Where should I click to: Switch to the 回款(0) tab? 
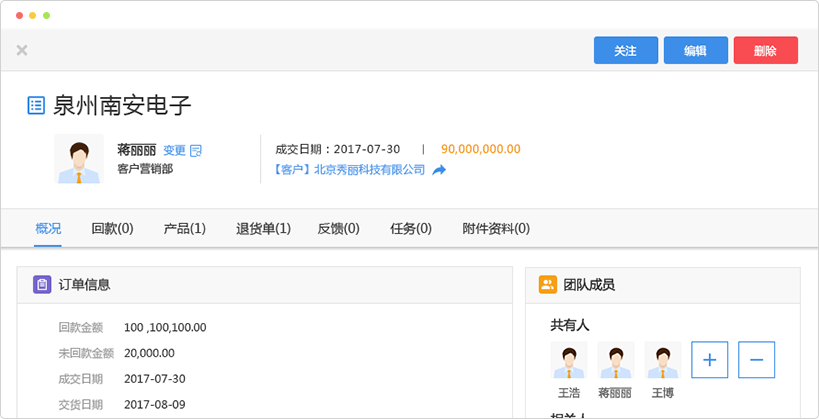pos(112,229)
